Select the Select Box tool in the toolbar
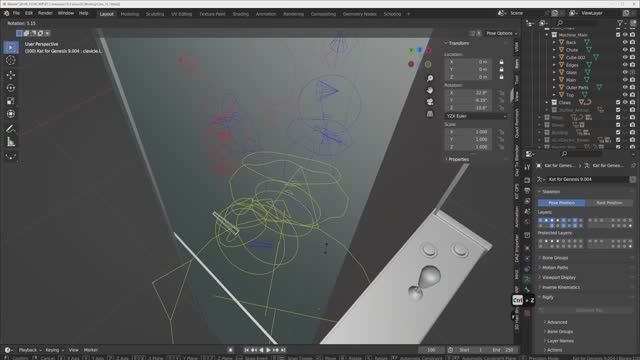The height and width of the screenshot is (360, 640). pyautogui.click(x=11, y=47)
